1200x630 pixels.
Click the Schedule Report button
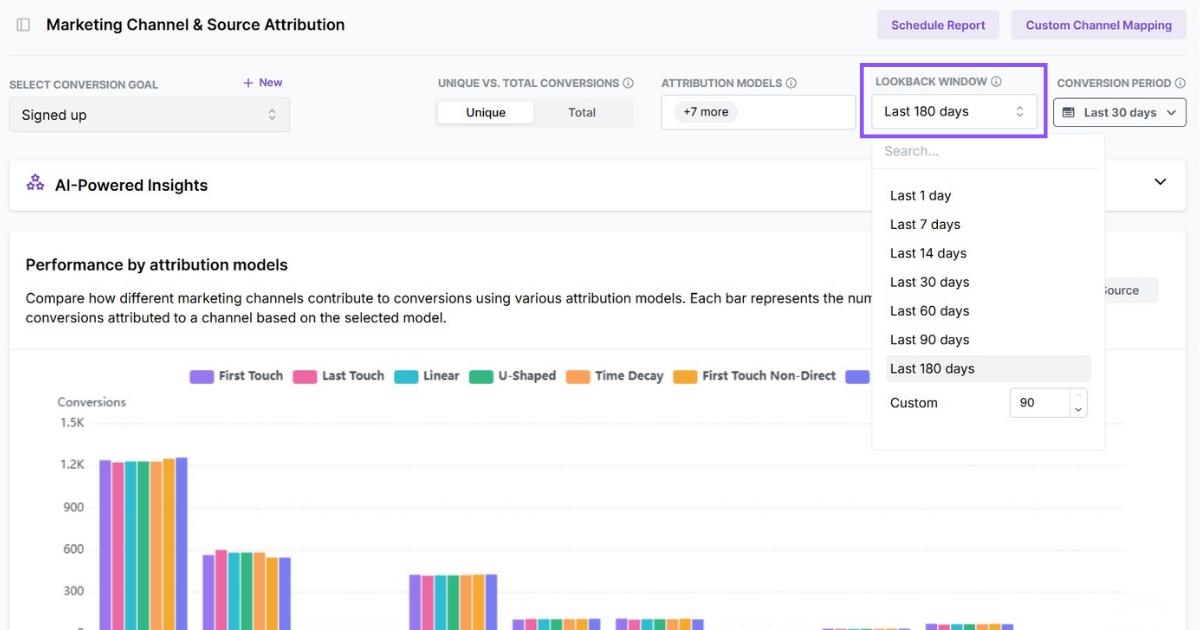click(x=938, y=25)
